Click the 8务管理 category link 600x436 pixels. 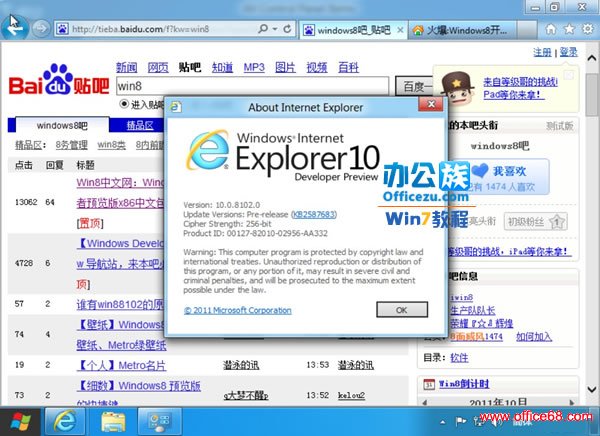[72, 145]
